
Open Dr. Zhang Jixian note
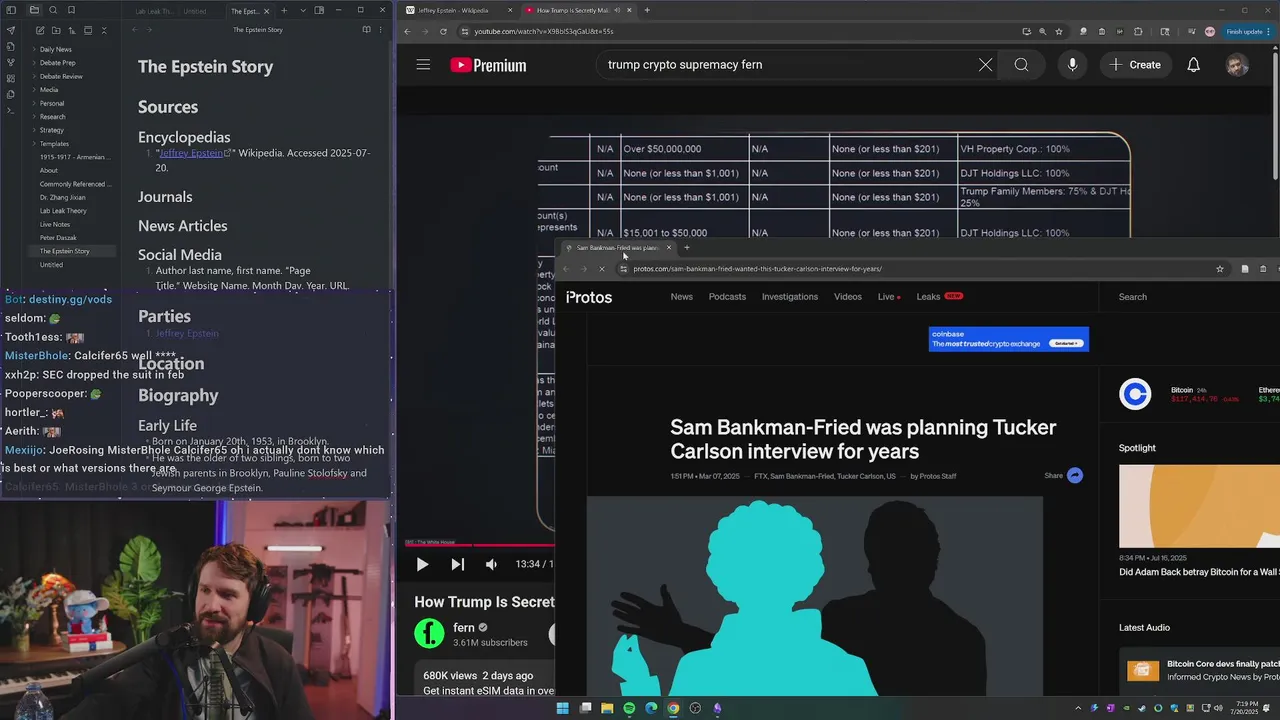pos(62,197)
